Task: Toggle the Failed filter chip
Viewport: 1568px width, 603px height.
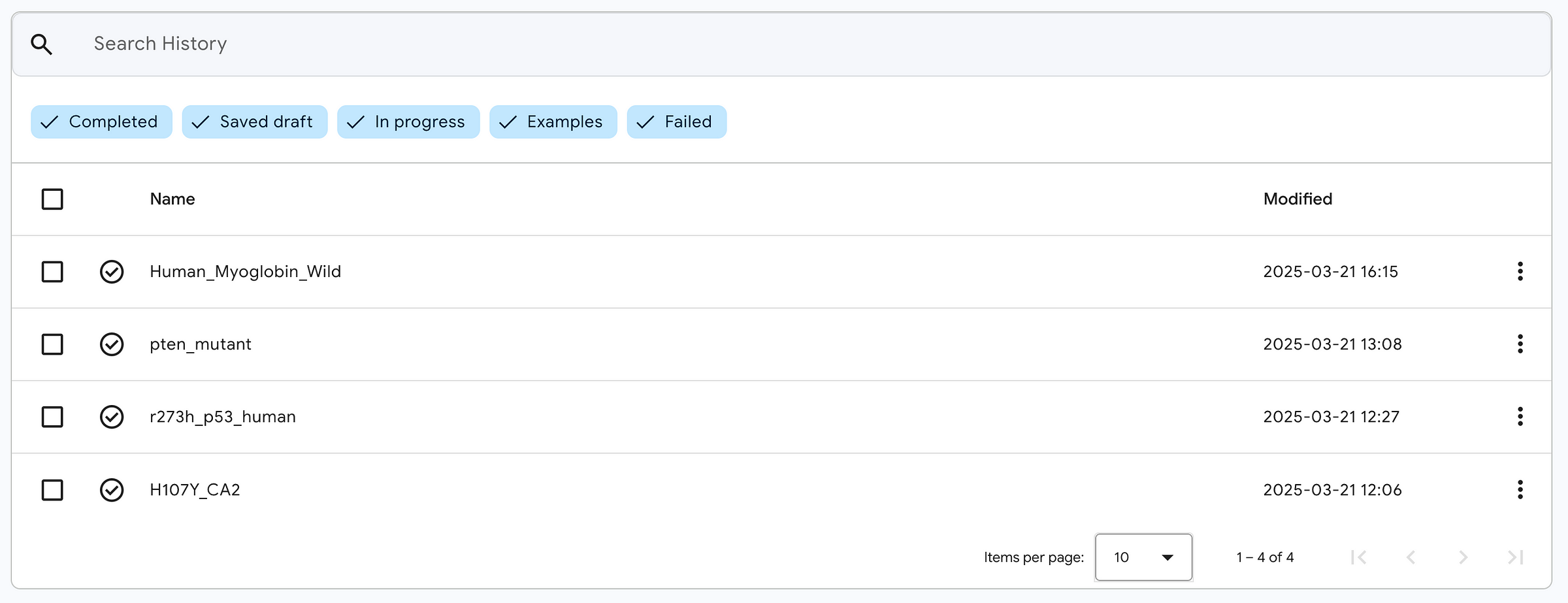Action: click(x=677, y=122)
